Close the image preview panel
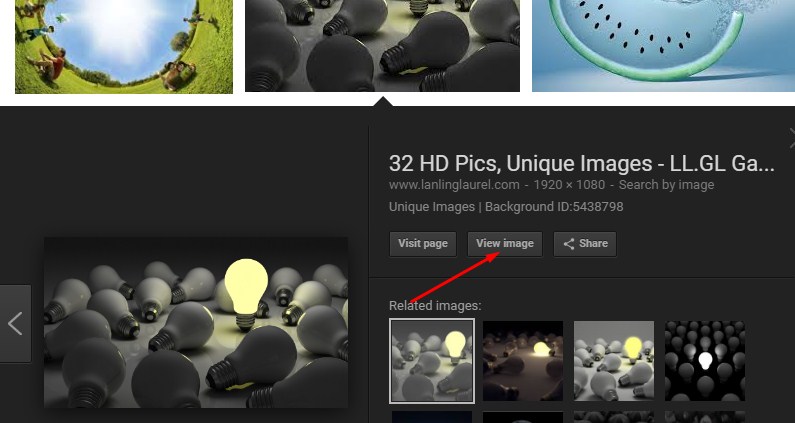 click(791, 138)
